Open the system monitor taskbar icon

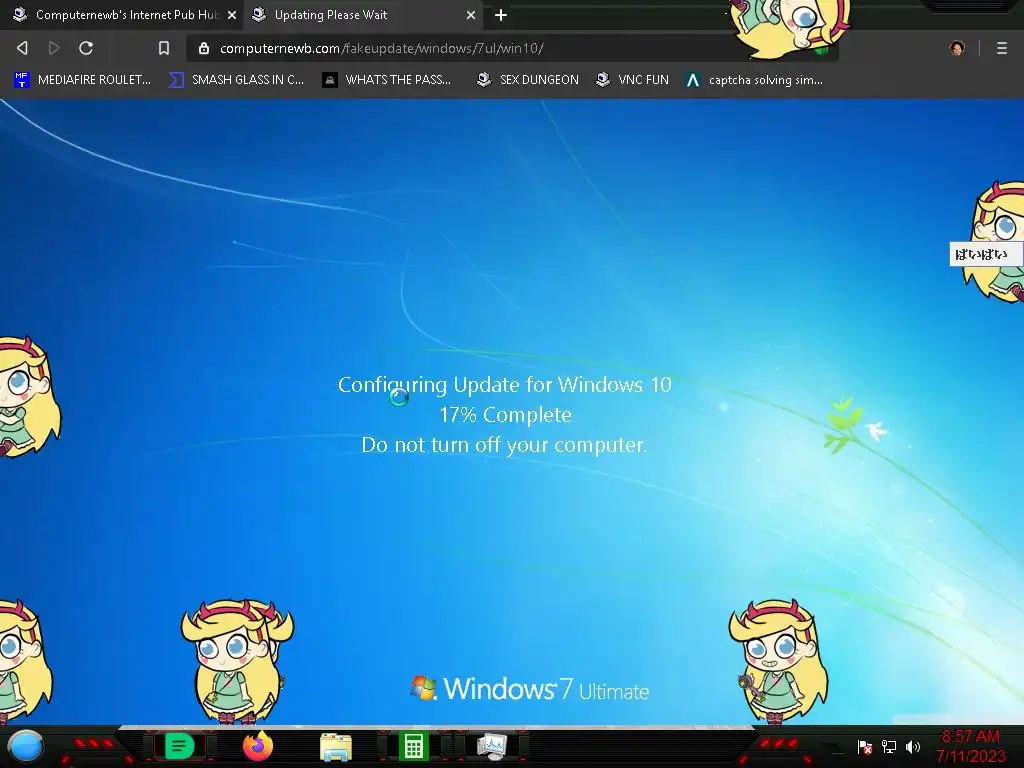(492, 746)
